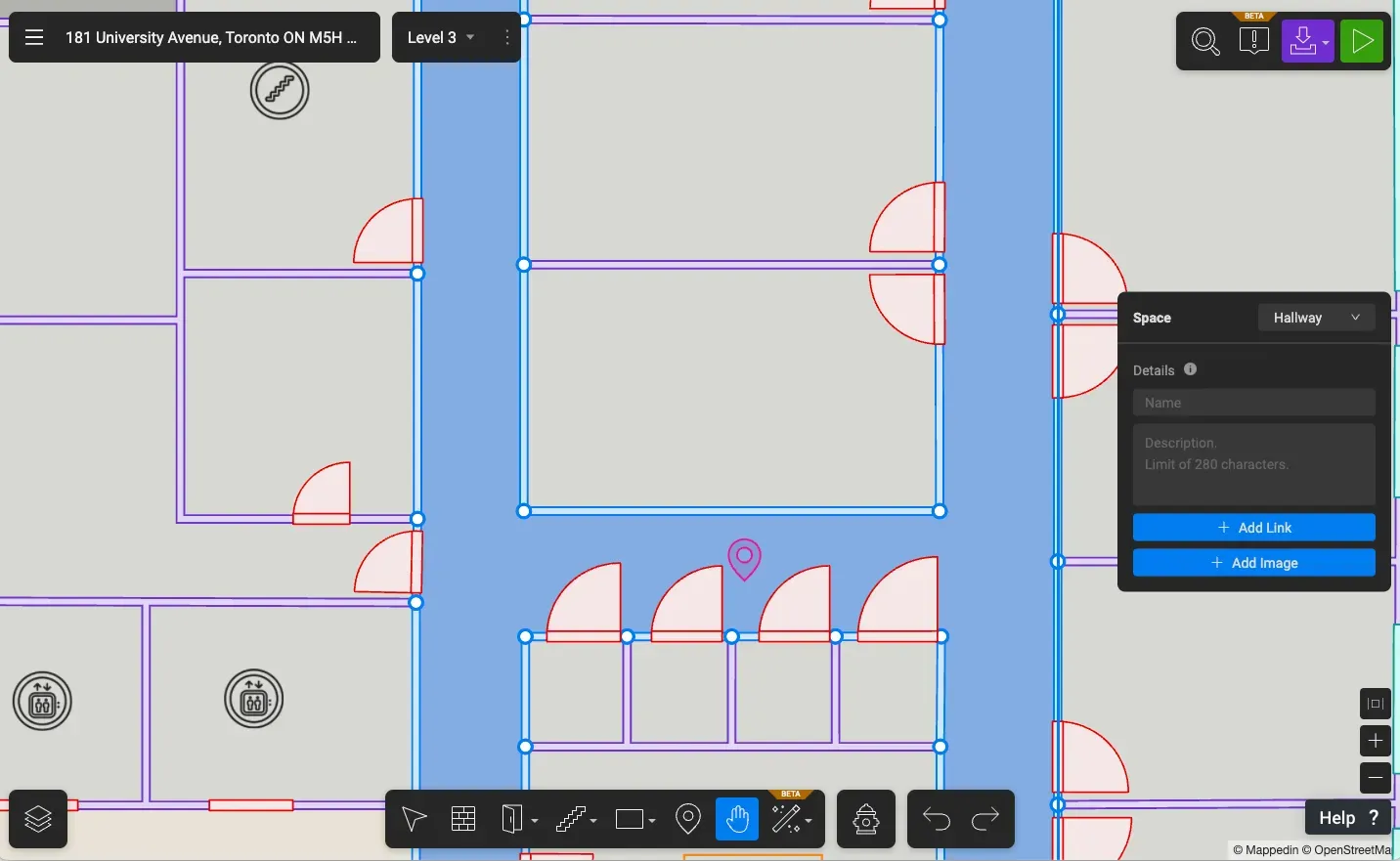
Task: Expand the export dropdown arrow
Action: click(x=1327, y=43)
